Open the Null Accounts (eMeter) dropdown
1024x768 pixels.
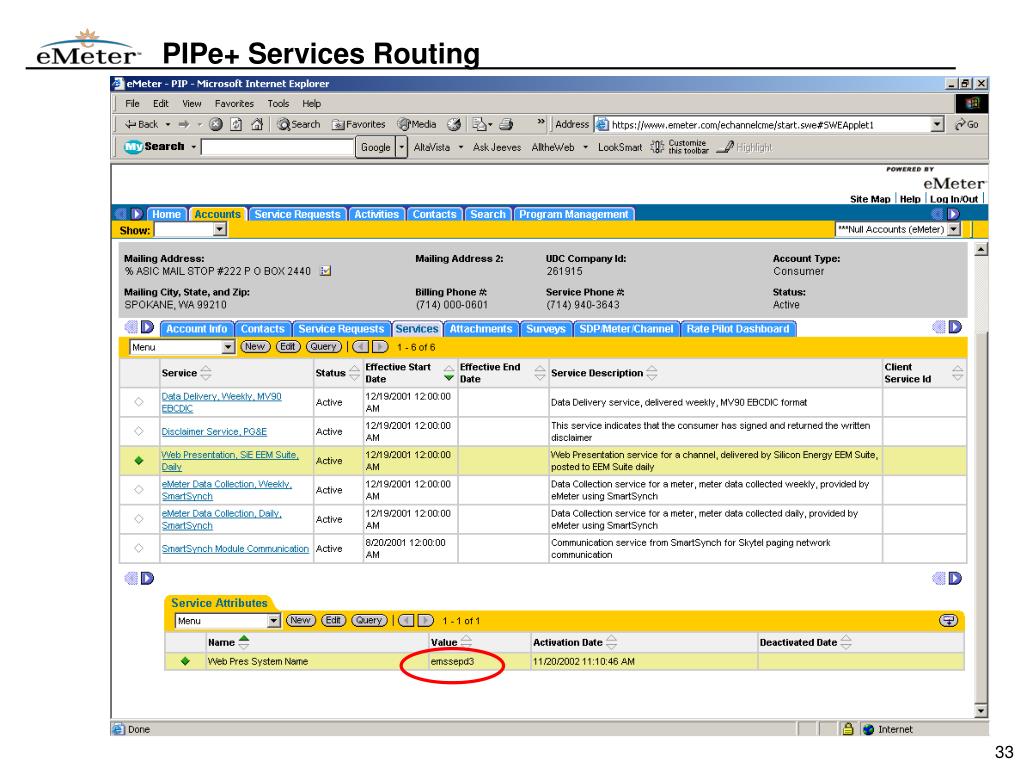pyautogui.click(x=954, y=229)
